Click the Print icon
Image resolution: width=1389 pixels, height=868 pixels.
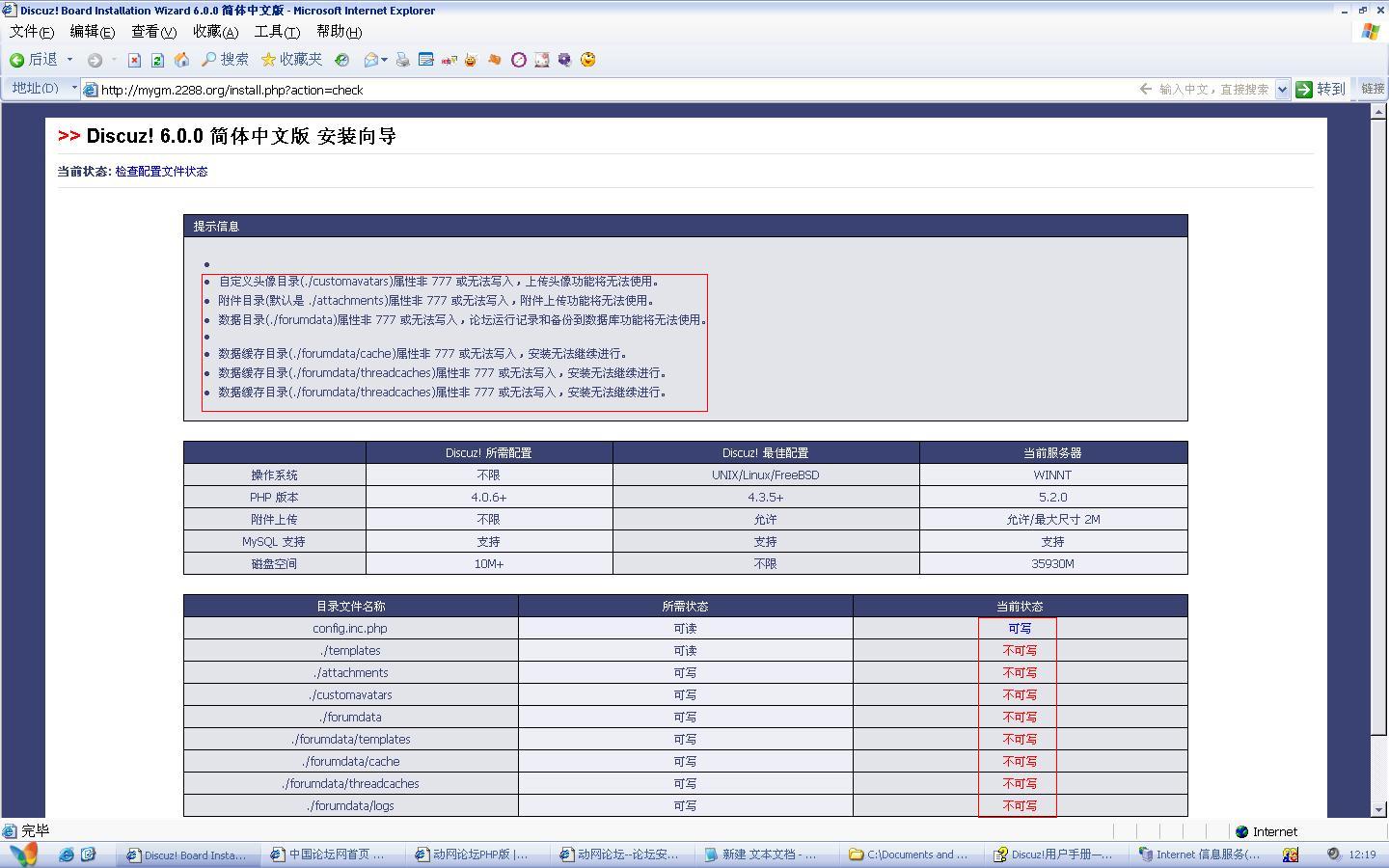402,60
